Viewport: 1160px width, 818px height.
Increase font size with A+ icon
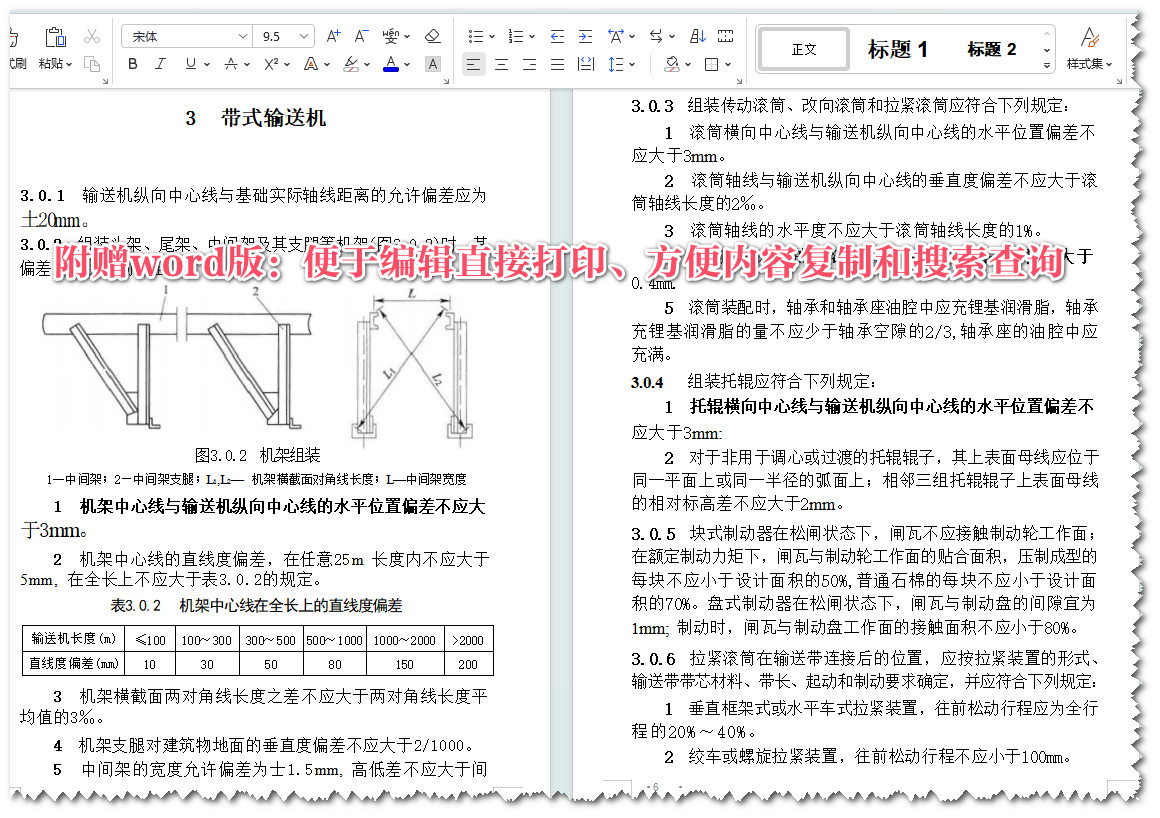[x=333, y=36]
